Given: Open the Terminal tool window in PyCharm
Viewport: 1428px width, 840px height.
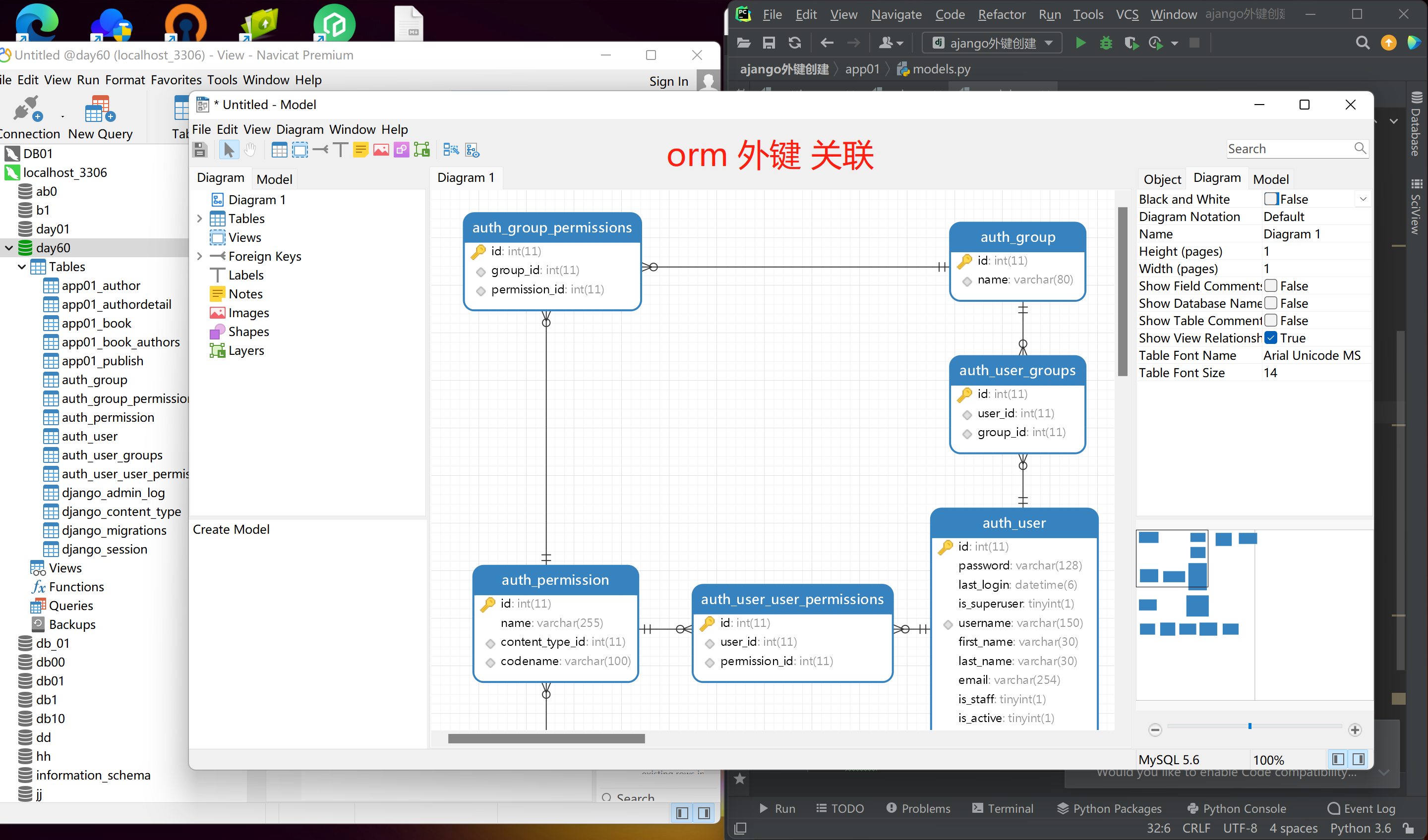Looking at the screenshot, I should tap(1003, 808).
